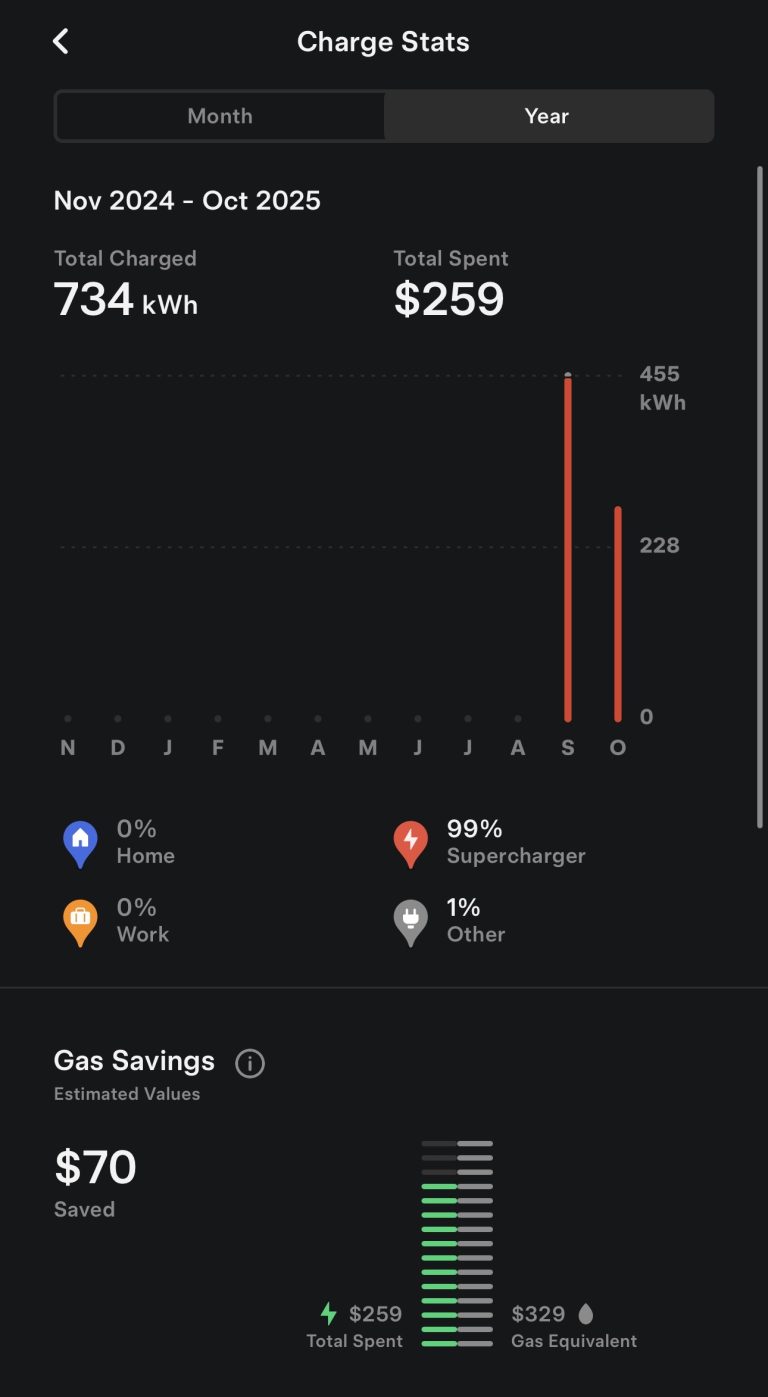This screenshot has height=1397, width=768.
Task: Select the September bar in the chart
Action: tap(568, 550)
